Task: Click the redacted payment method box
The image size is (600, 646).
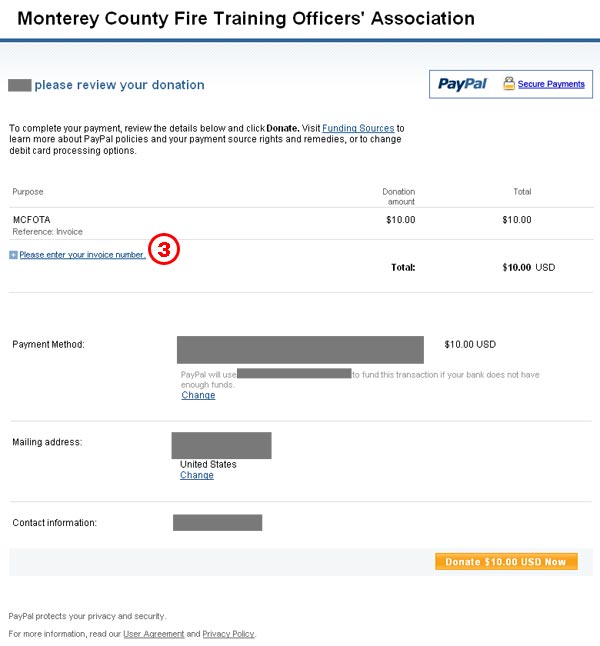Action: 300,350
